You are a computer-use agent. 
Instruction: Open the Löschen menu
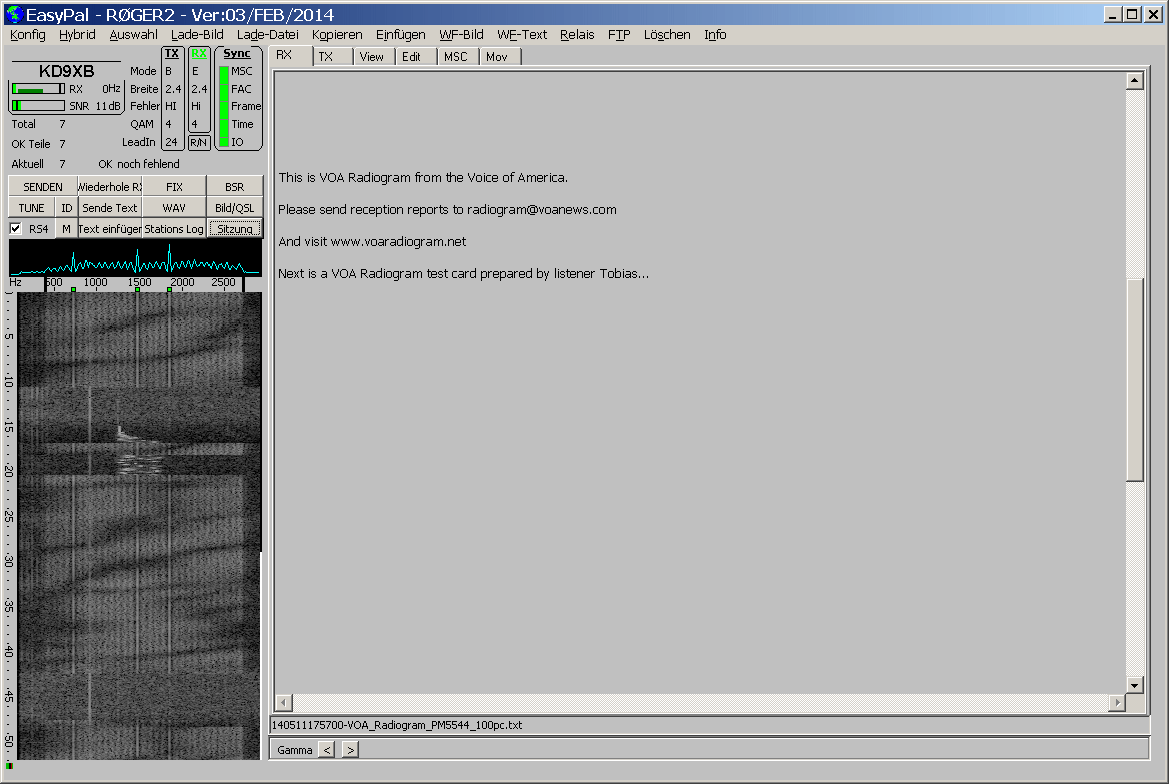tap(666, 34)
